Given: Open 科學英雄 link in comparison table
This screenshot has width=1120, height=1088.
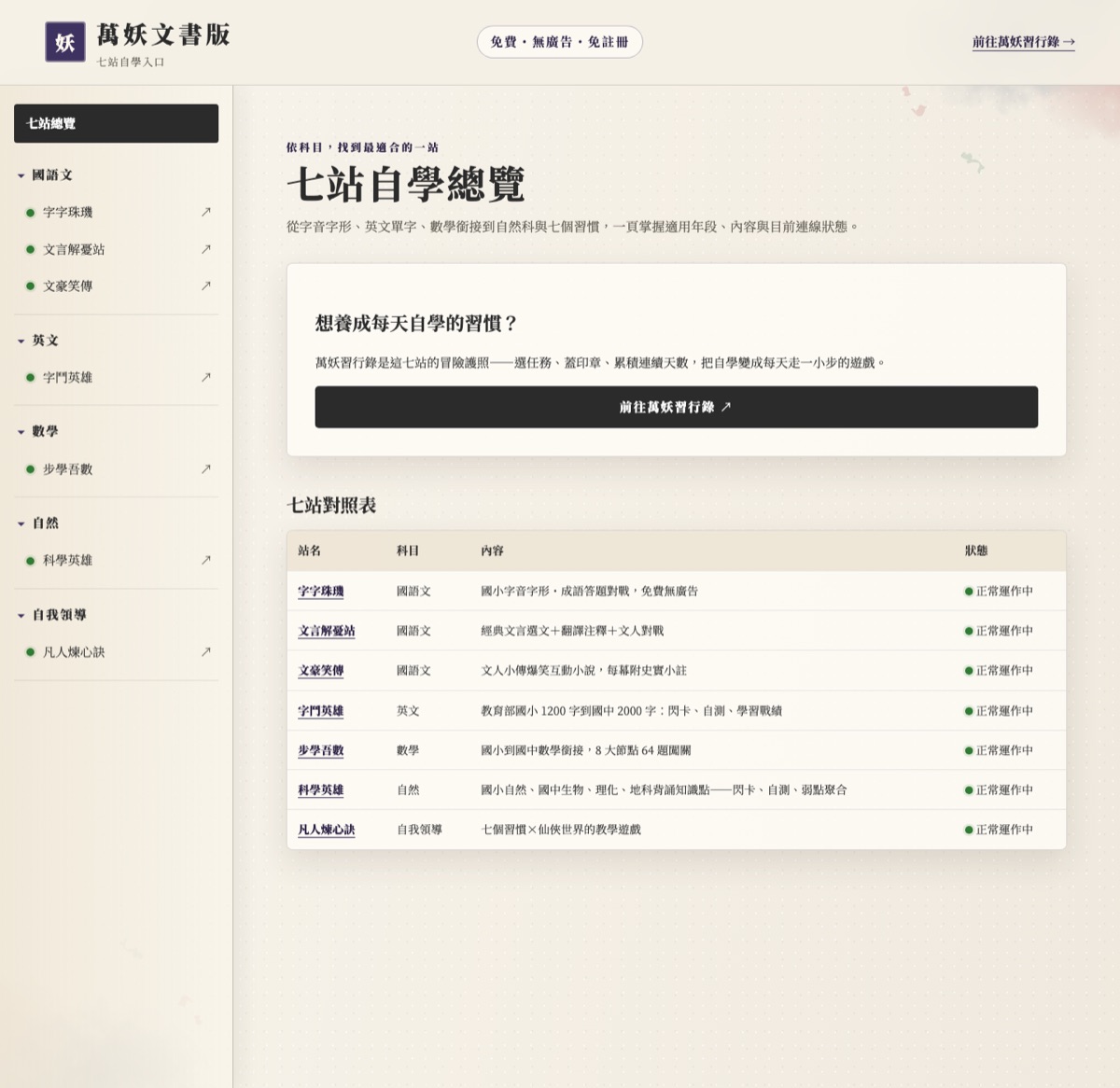Looking at the screenshot, I should (x=321, y=789).
